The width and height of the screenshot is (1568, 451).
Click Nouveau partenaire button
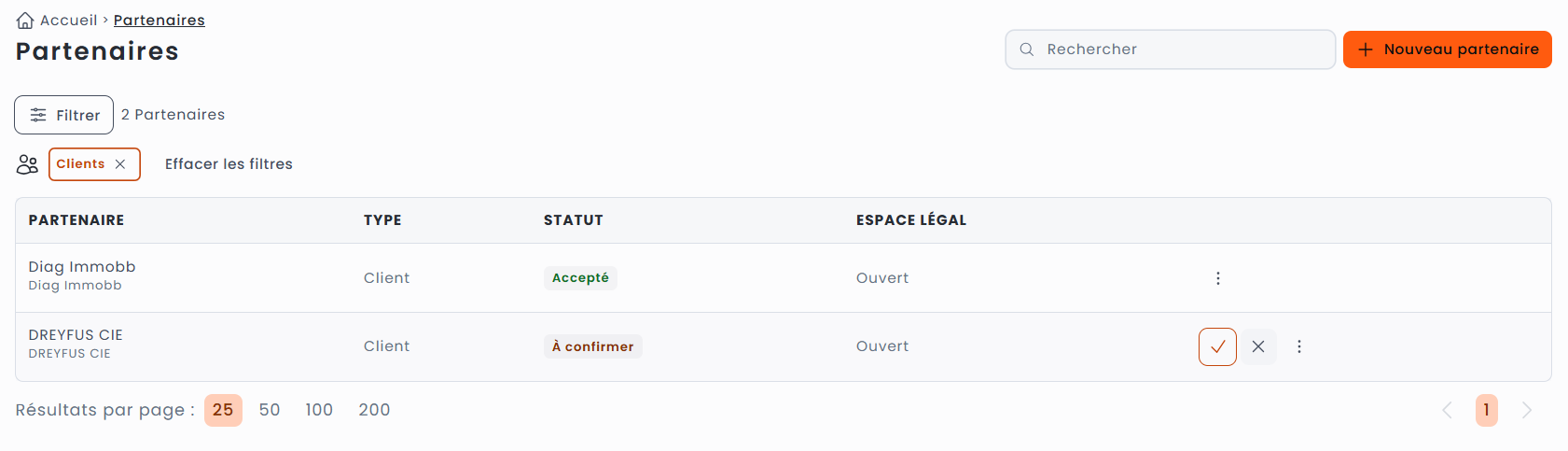[x=1447, y=49]
